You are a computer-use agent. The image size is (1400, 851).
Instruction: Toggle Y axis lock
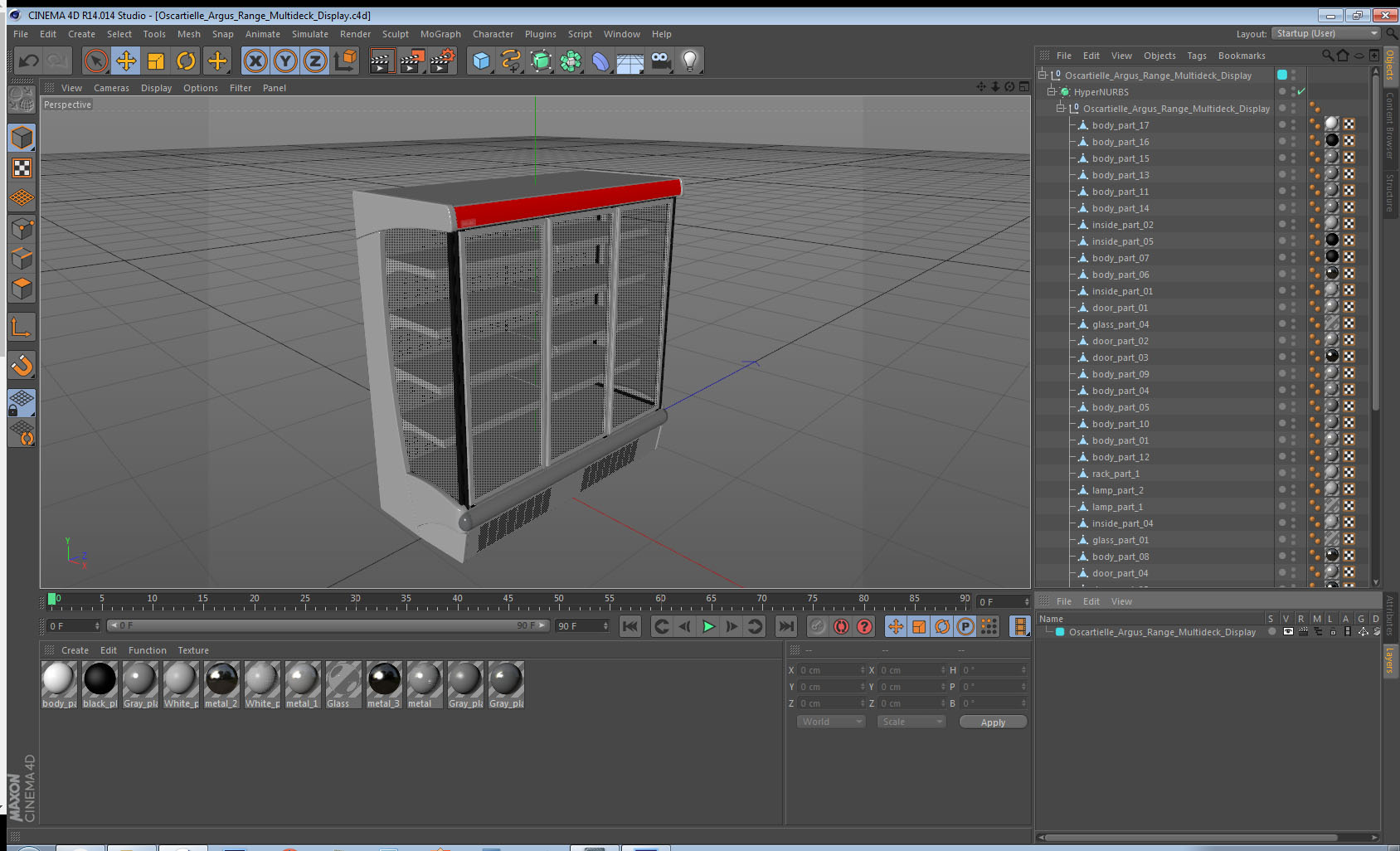click(x=285, y=61)
